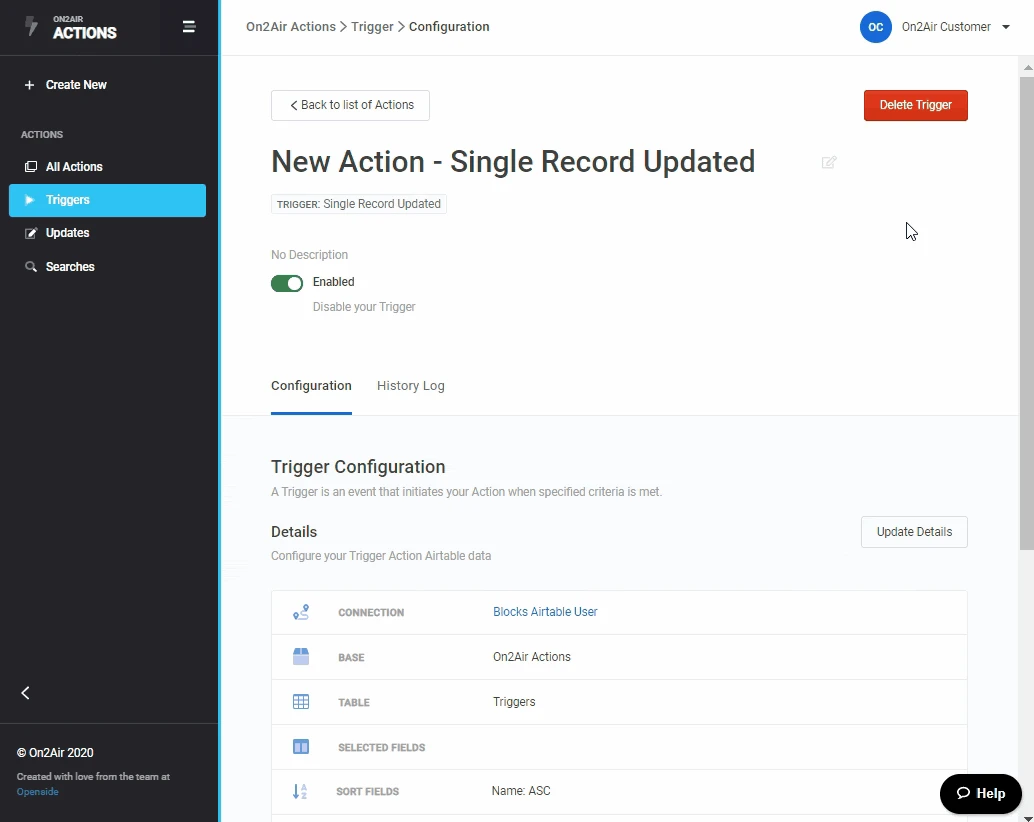Disable the trigger using the Enabled toggle
This screenshot has width=1034, height=822.
(x=287, y=283)
